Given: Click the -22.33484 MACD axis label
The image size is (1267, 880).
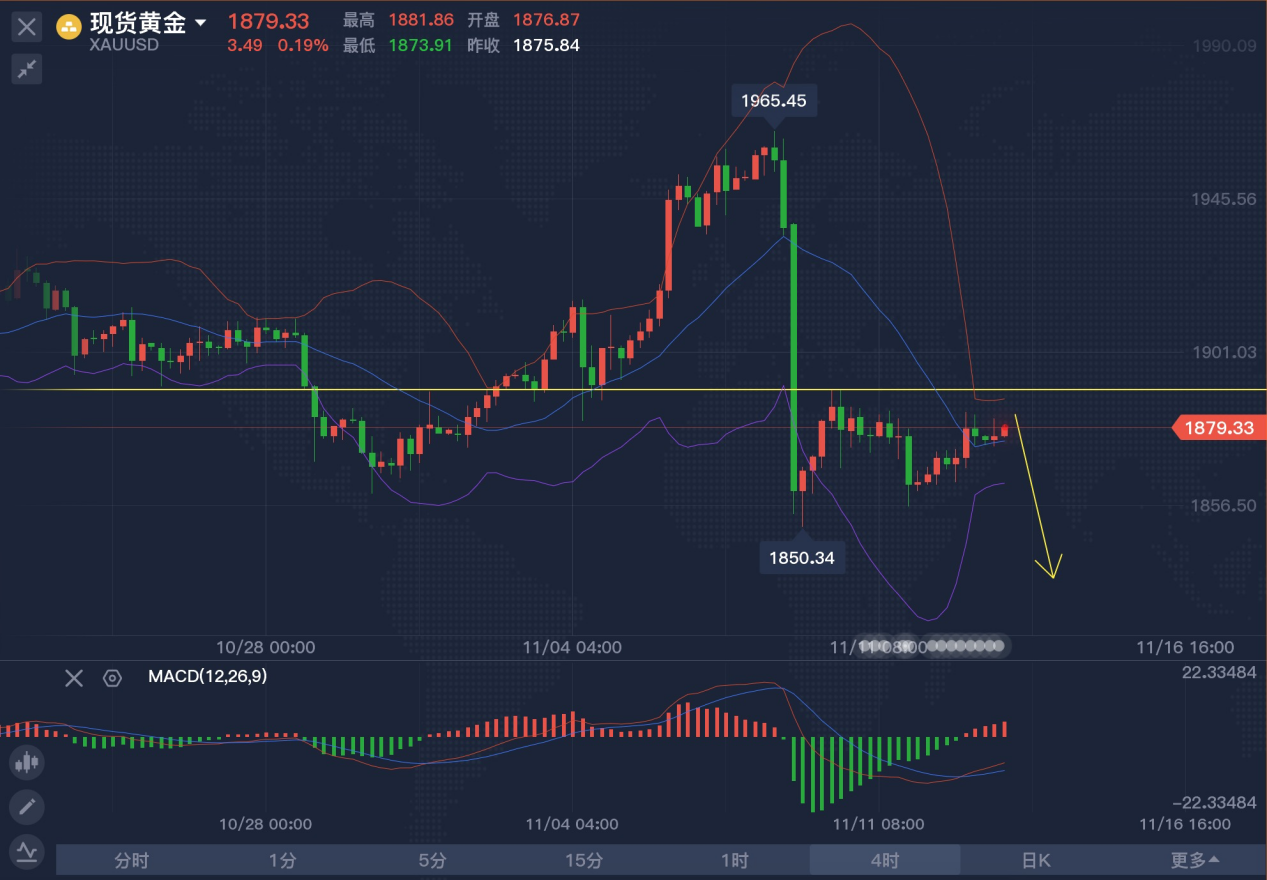Looking at the screenshot, I should click(1215, 802).
